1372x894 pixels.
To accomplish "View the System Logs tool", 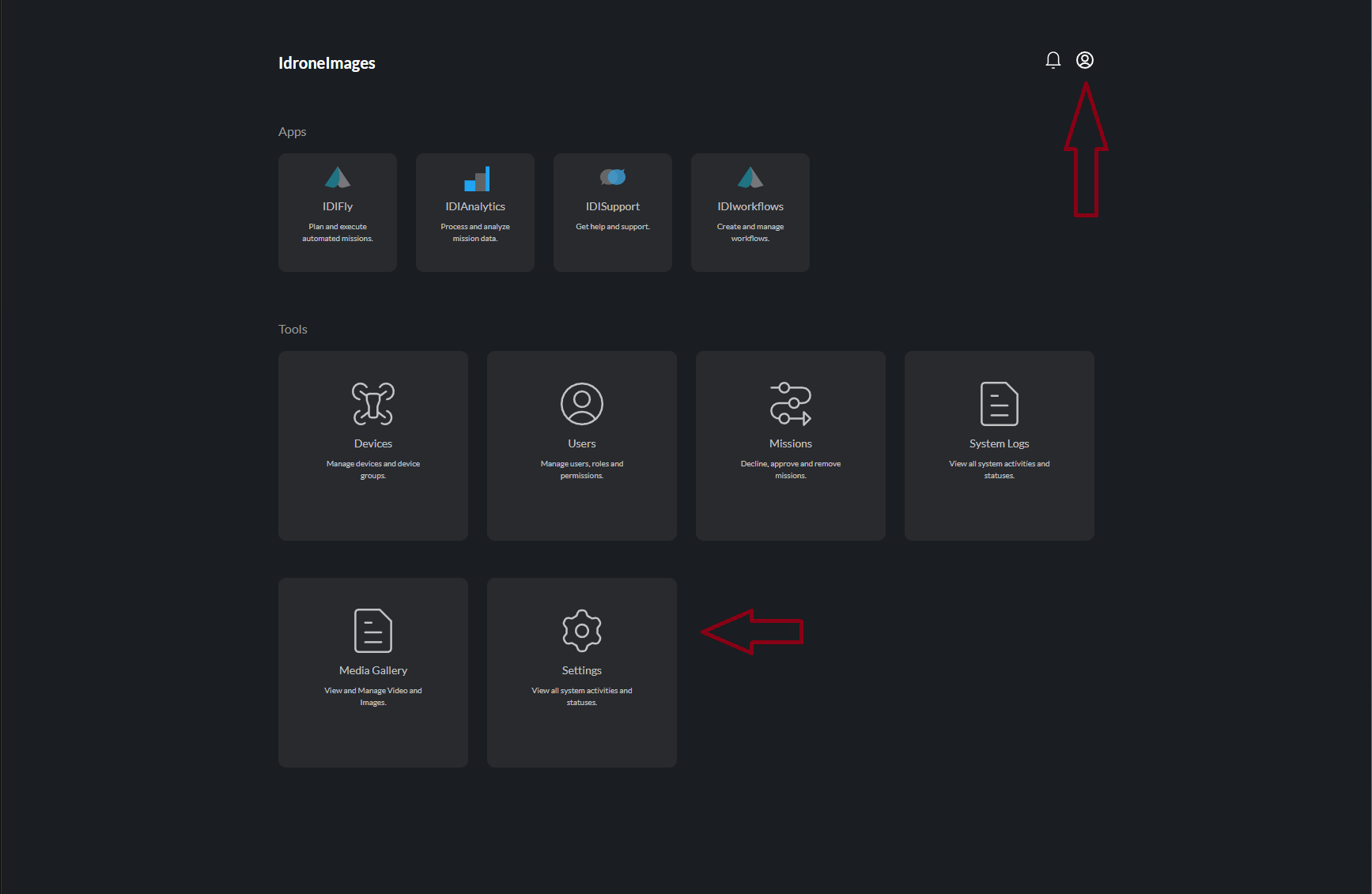I will [999, 445].
